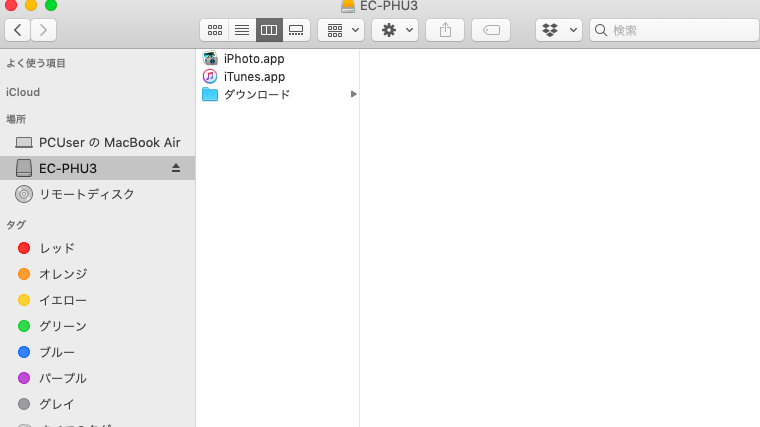Click the 場所 sidebar heading
The width and height of the screenshot is (760, 427).
click(16, 119)
